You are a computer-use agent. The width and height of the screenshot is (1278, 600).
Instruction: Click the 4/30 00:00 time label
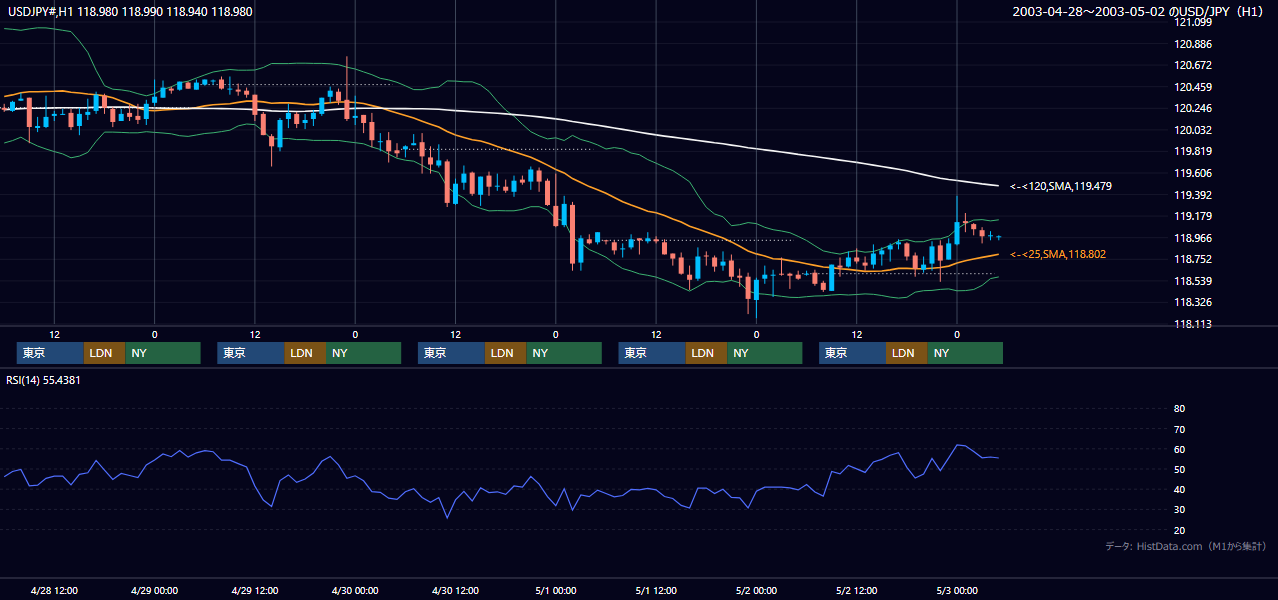coord(355,590)
